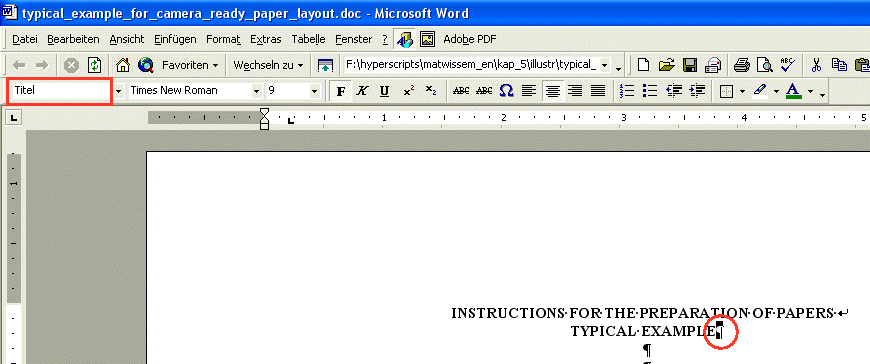Screen dimensions: 870x364
Task: Align text right
Action: (x=575, y=91)
